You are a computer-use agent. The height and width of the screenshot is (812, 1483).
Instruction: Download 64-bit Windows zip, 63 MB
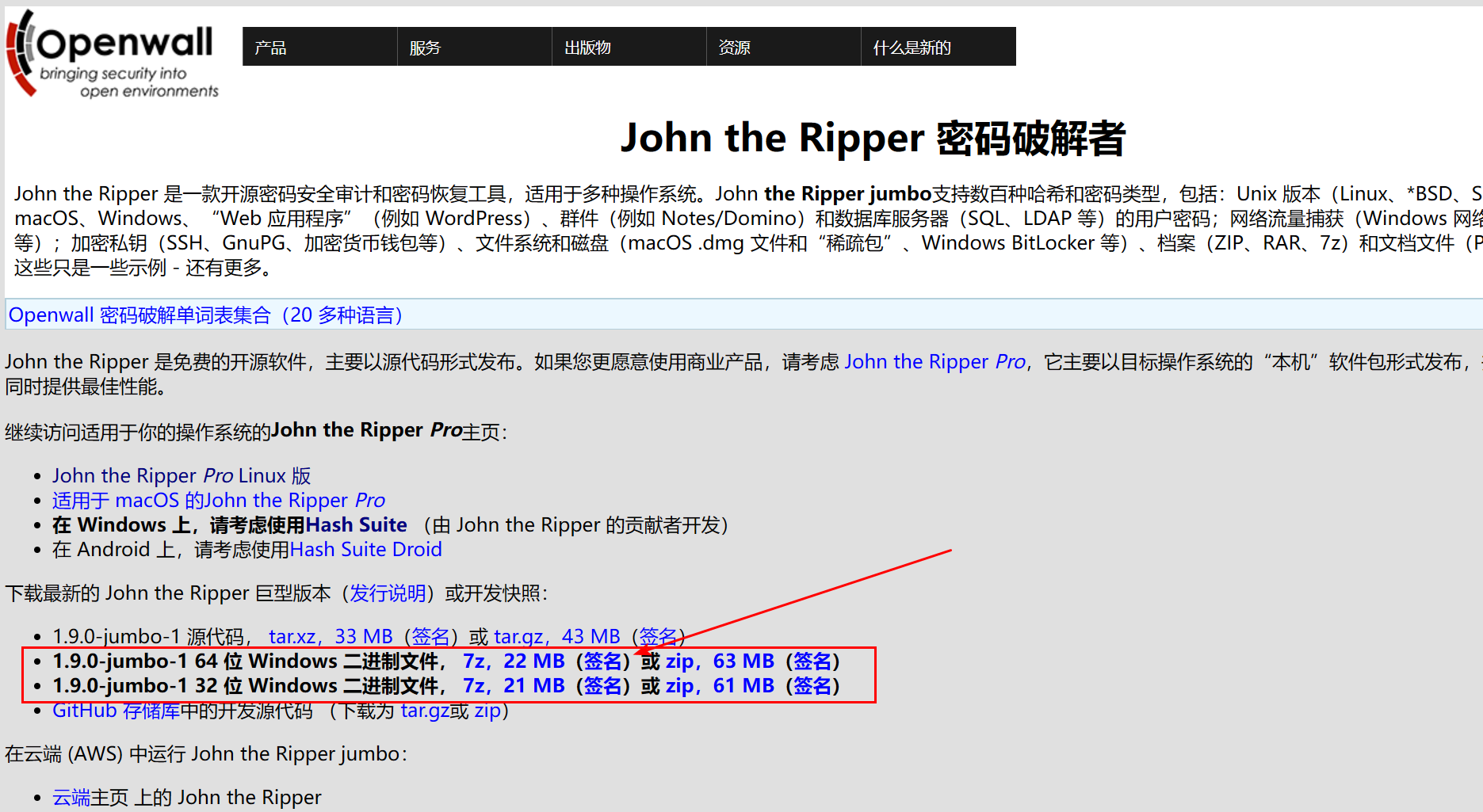click(720, 661)
